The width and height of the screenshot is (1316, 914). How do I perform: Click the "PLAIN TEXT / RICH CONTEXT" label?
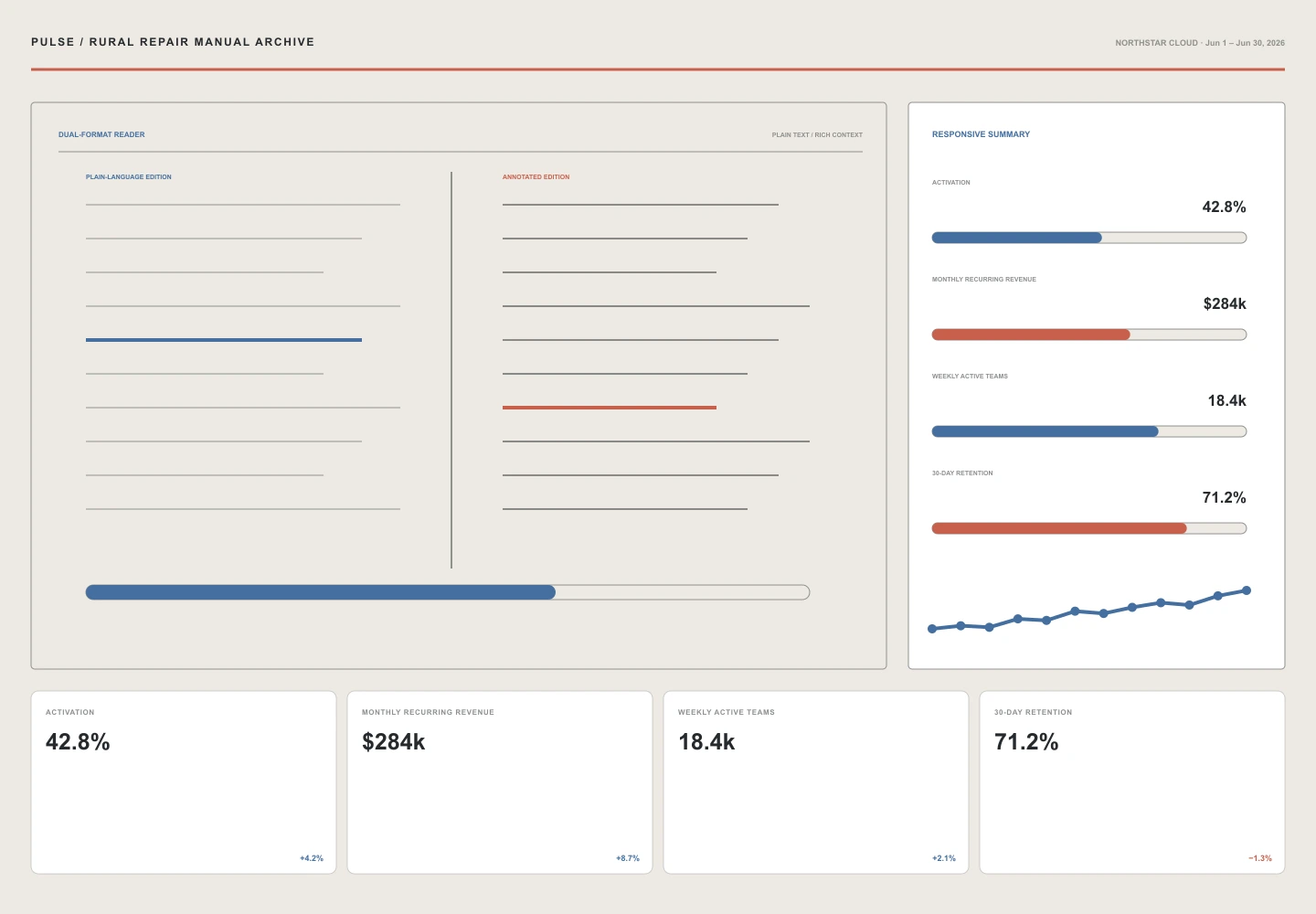point(817,134)
